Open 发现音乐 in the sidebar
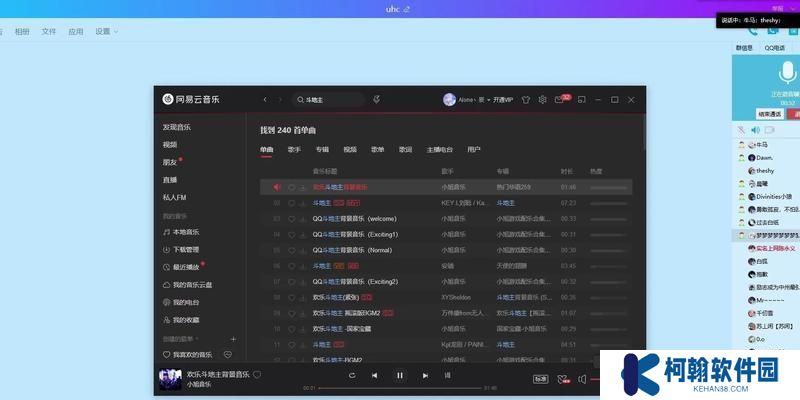 click(177, 127)
